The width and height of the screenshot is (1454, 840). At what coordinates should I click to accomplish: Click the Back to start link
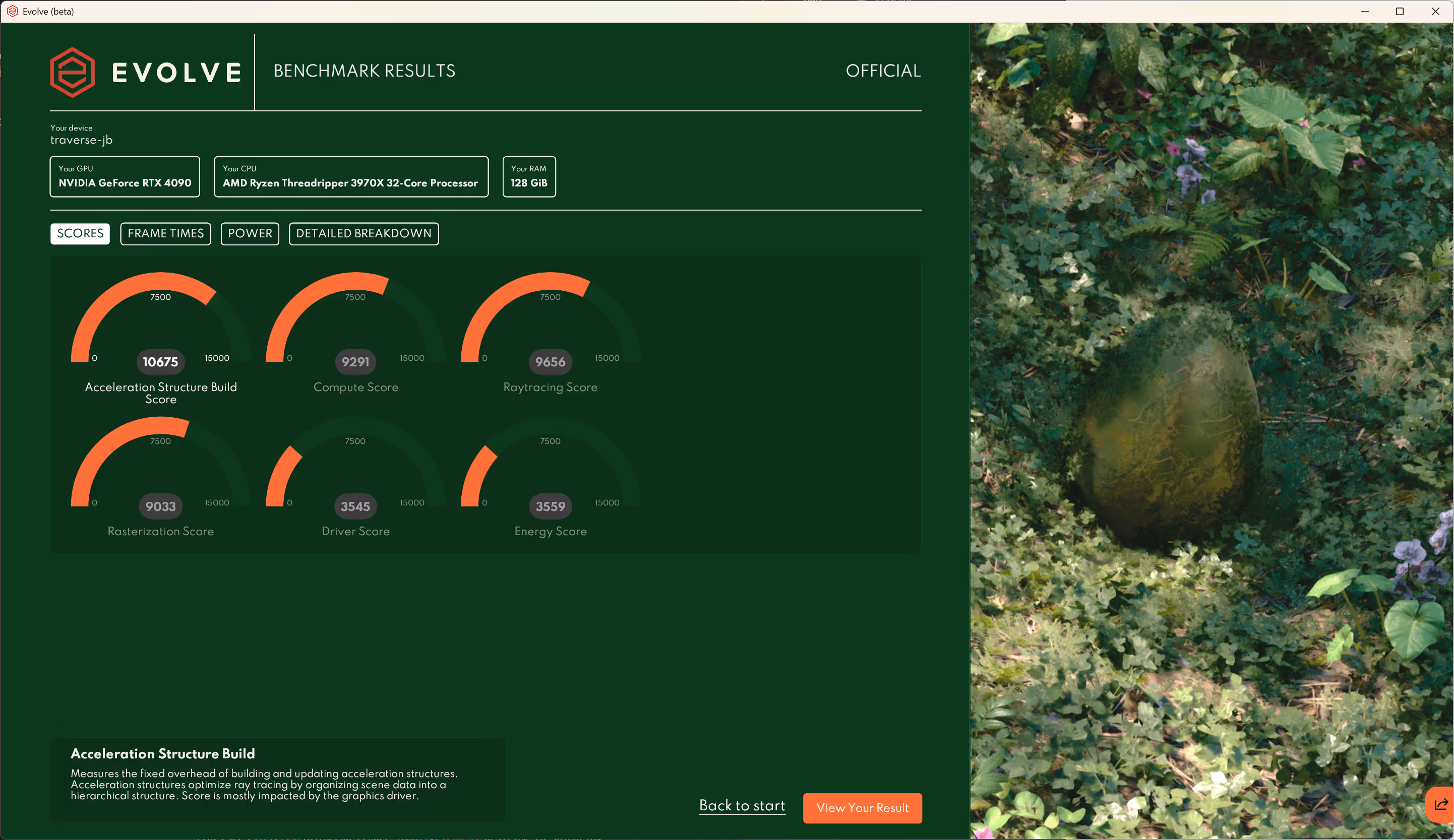(x=742, y=805)
